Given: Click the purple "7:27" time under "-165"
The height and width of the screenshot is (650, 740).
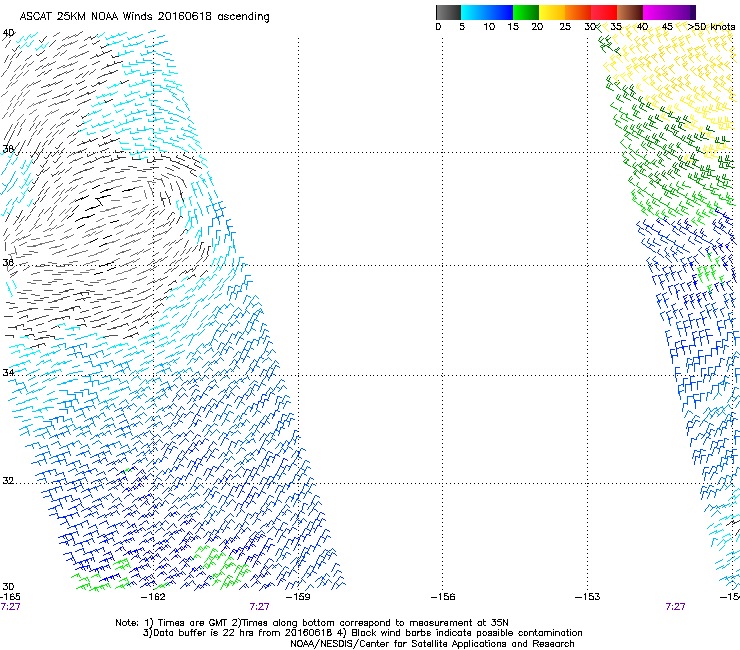Looking at the screenshot, I should (x=10, y=607).
